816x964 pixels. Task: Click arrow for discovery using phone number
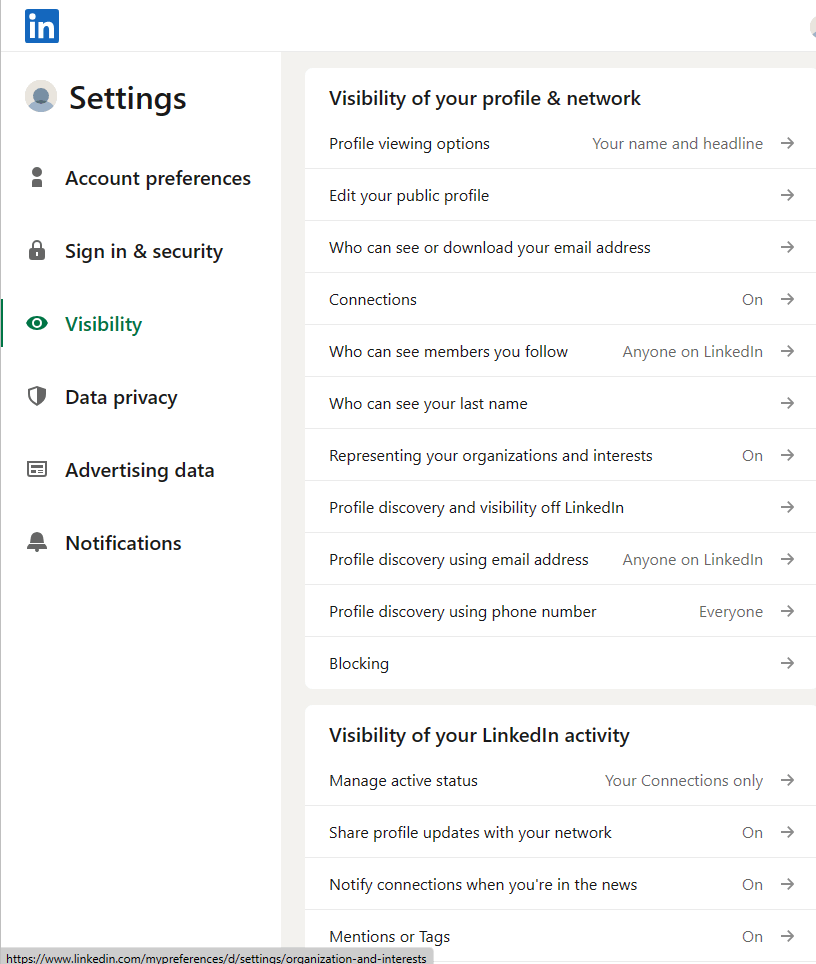787,611
